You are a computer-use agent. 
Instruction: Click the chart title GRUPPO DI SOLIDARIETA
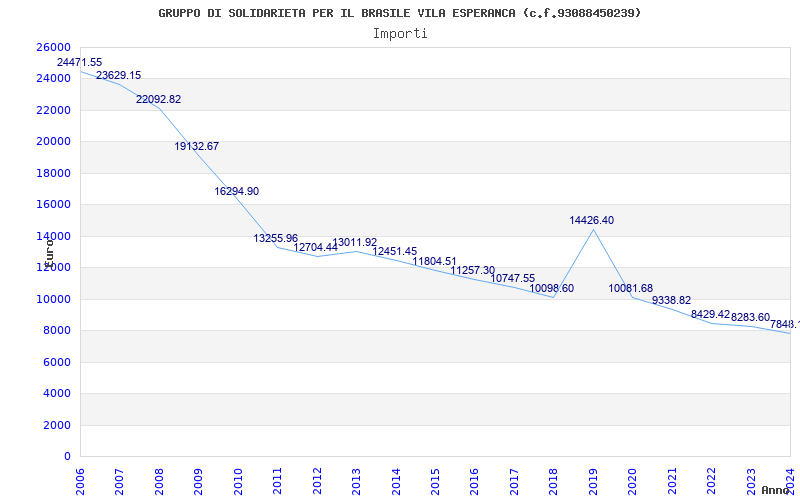tap(399, 13)
